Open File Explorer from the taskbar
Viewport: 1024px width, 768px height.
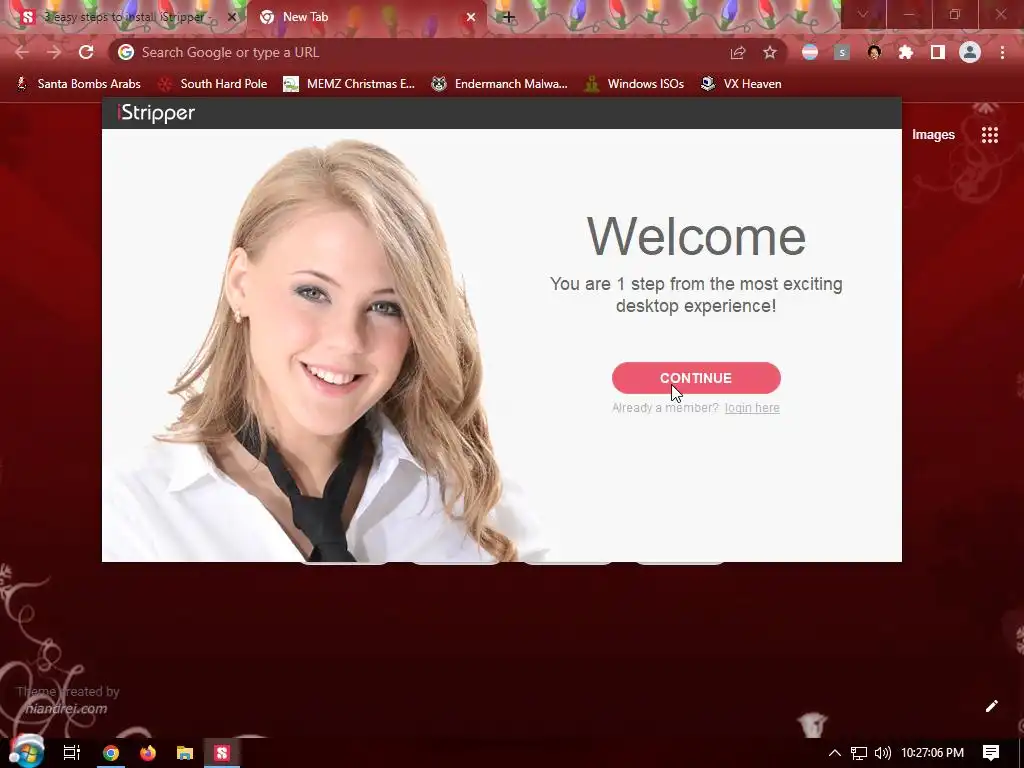(185, 752)
